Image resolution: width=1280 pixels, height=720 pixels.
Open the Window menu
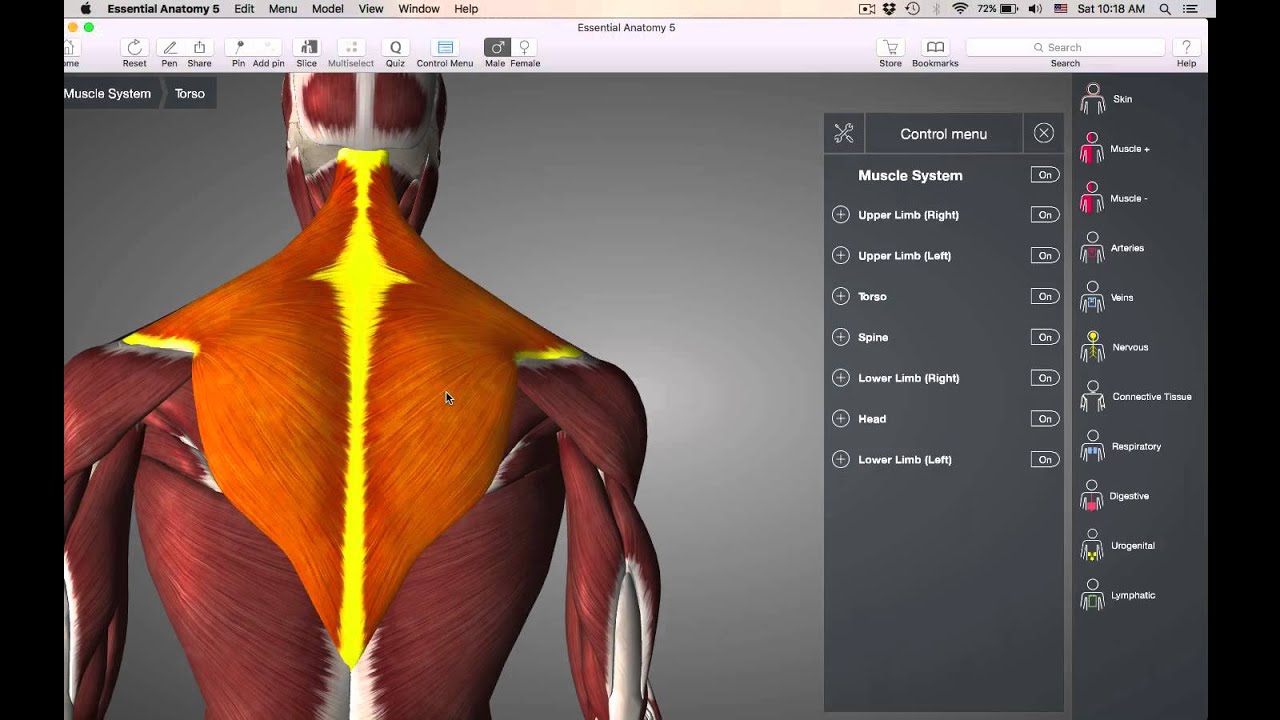(x=419, y=9)
